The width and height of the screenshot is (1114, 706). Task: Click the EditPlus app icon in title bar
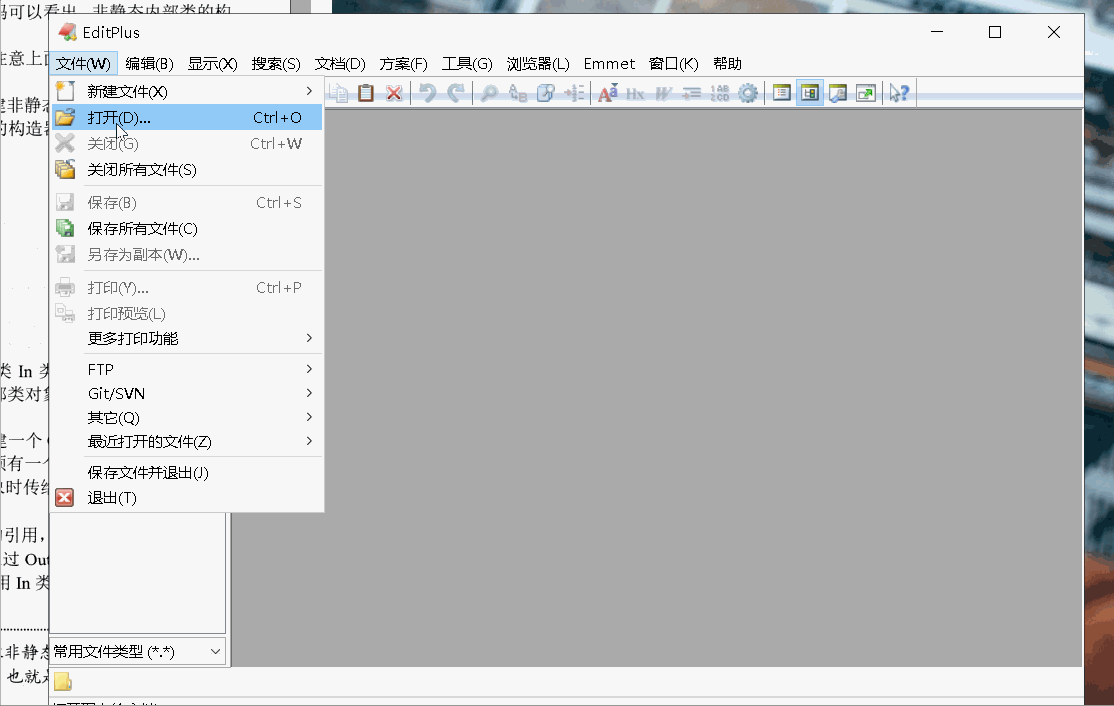[x=67, y=32]
